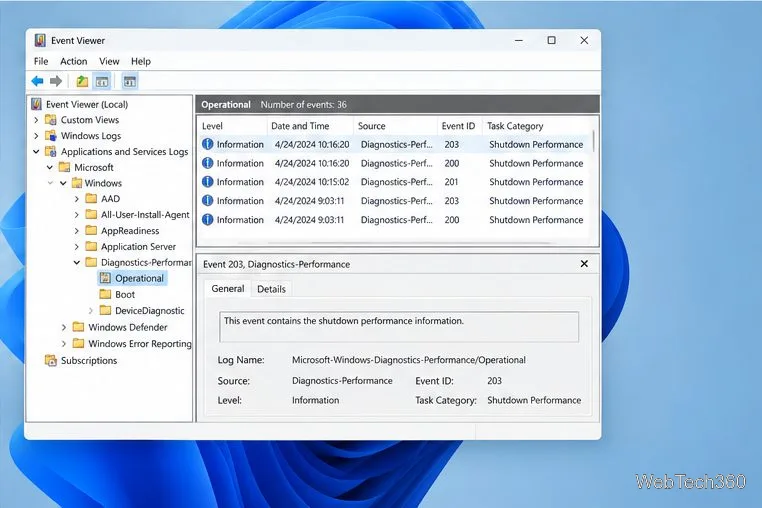The height and width of the screenshot is (508, 762).
Task: Maximize the Event Viewer window
Action: click(552, 40)
